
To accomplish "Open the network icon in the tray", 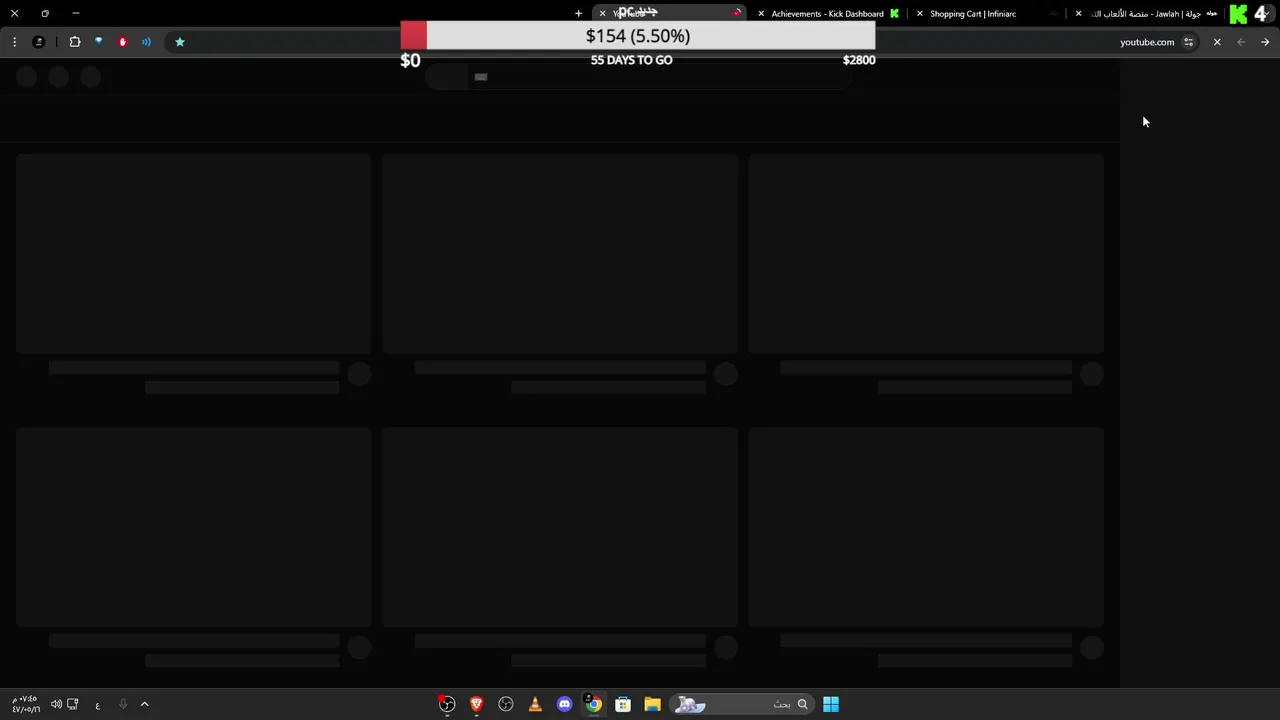I will (x=73, y=704).
